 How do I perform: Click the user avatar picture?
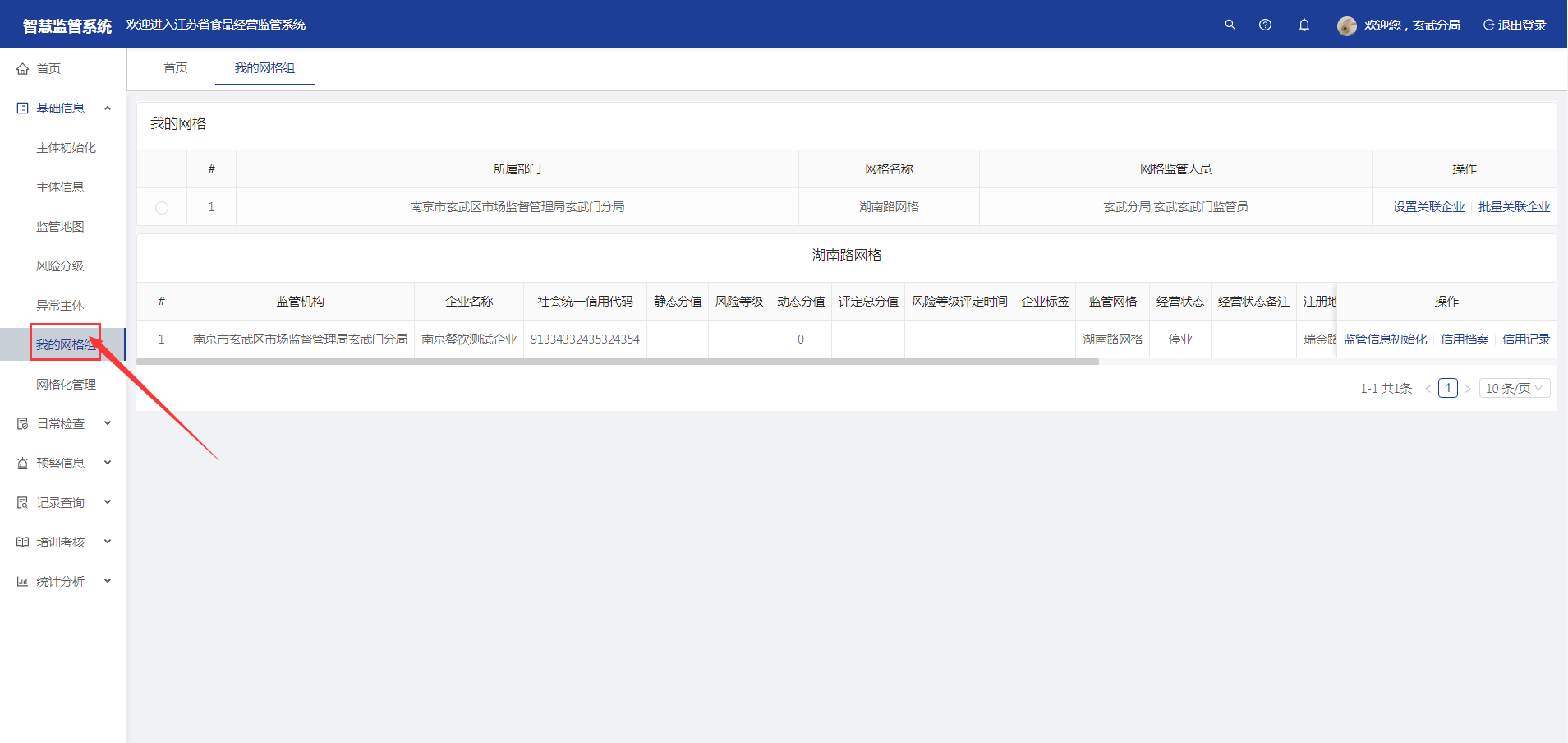(1346, 25)
